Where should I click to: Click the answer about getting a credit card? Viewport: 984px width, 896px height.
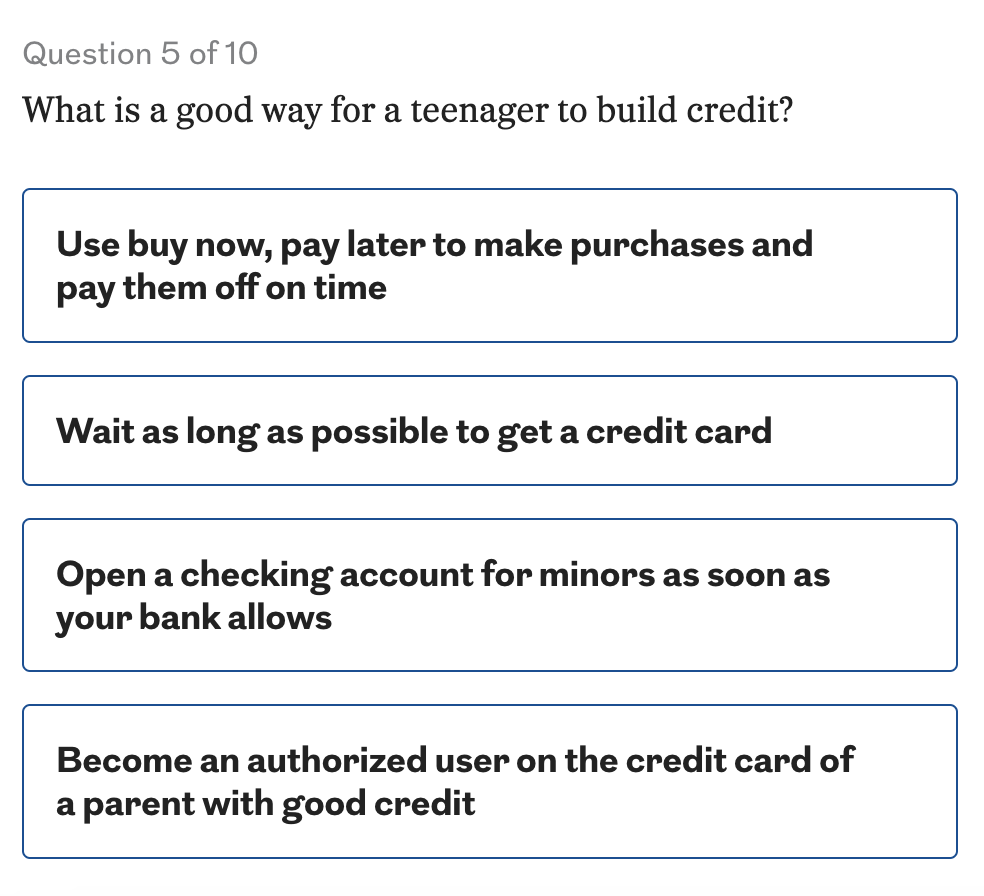(x=489, y=431)
